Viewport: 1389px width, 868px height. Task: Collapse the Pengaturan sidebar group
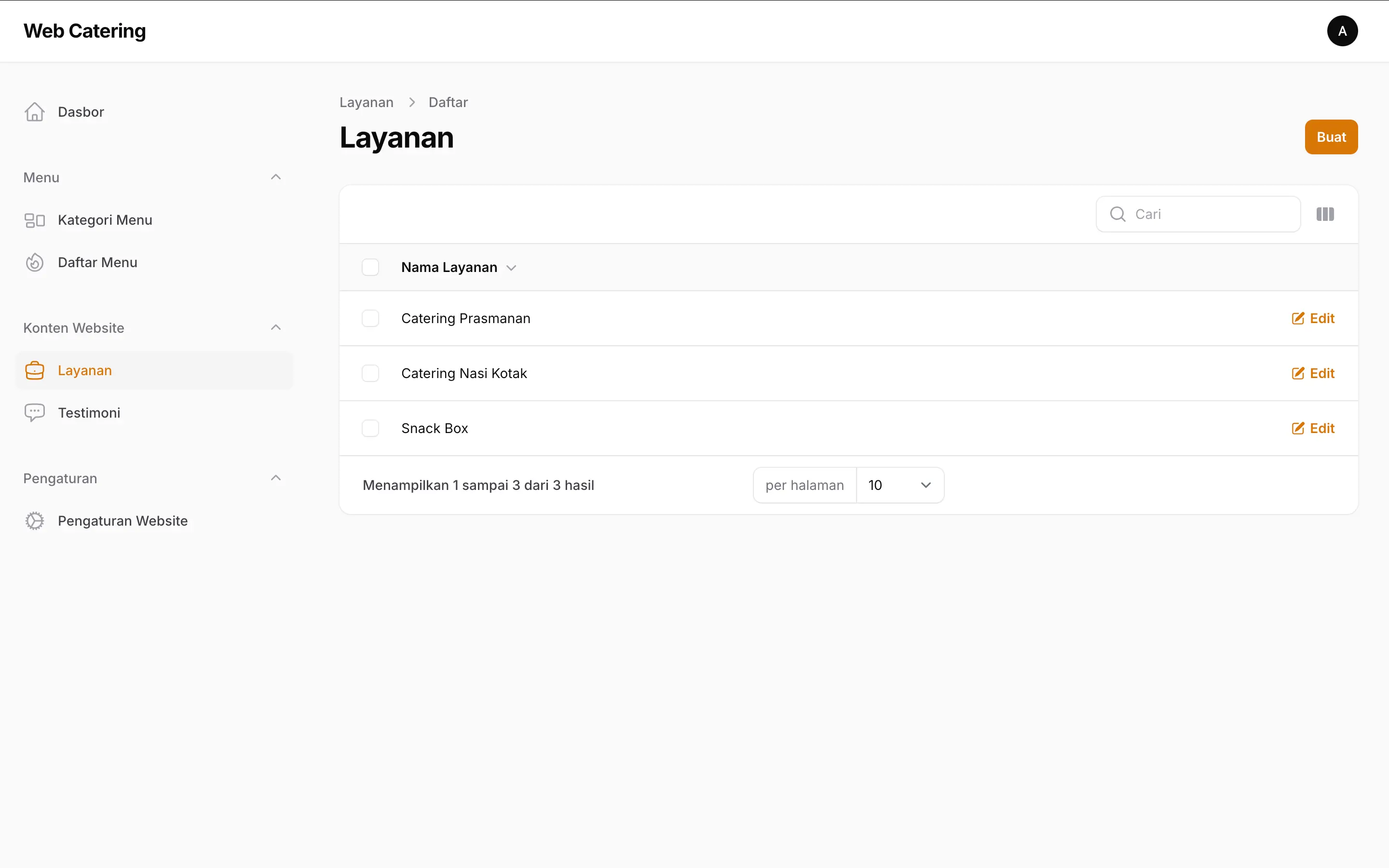click(275, 478)
